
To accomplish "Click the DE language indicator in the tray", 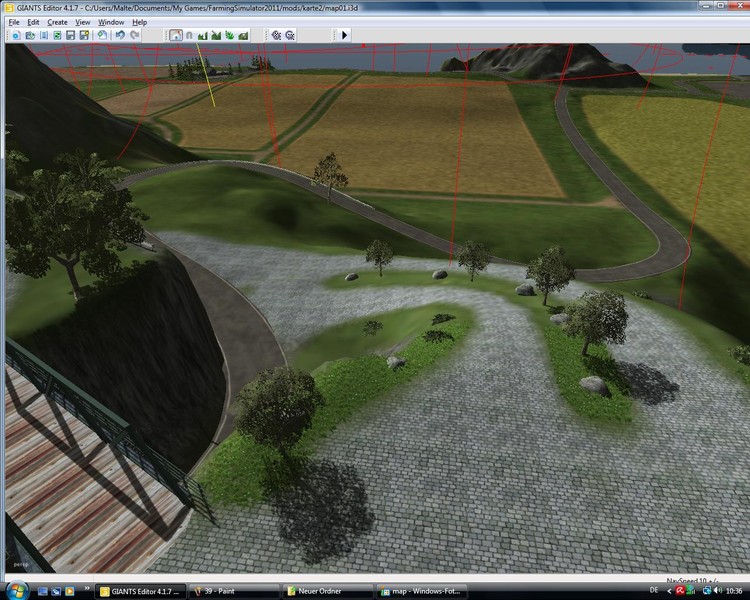I will [x=654, y=591].
